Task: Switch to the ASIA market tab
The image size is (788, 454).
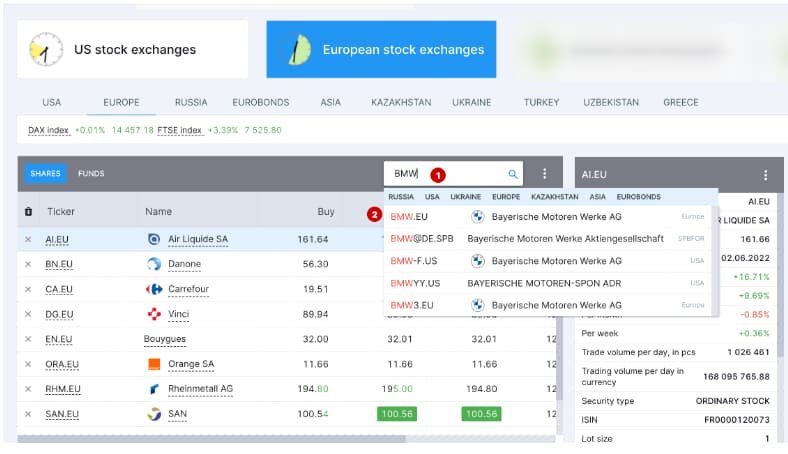Action: point(331,103)
